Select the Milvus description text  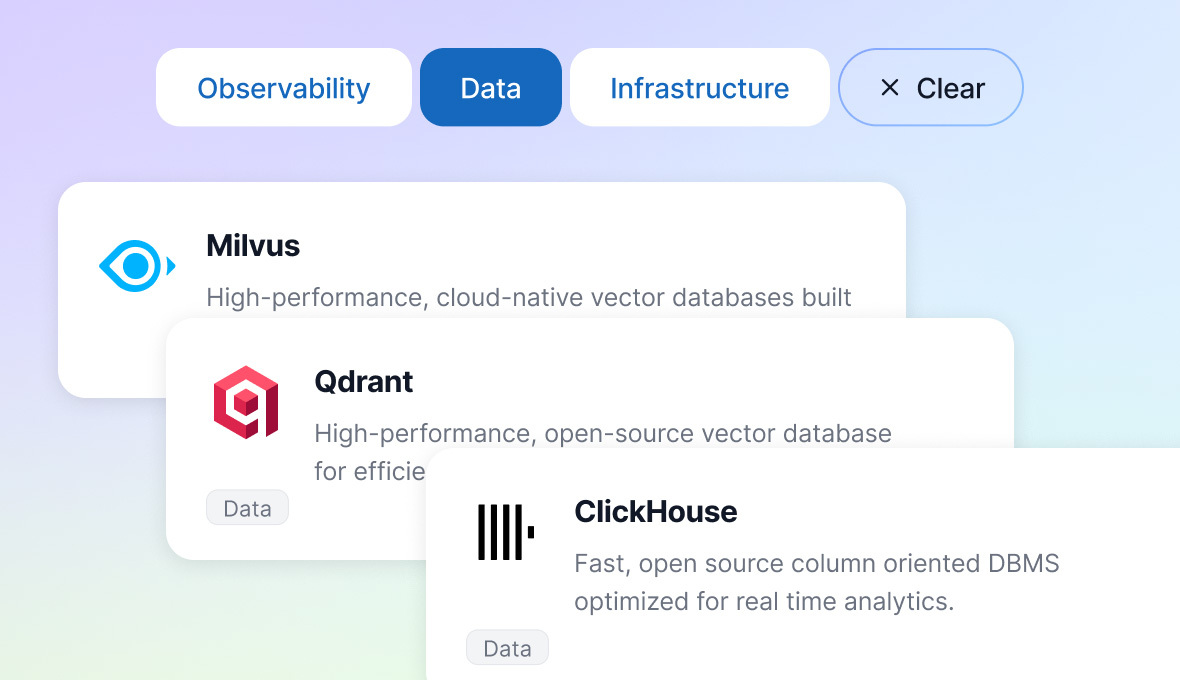528,298
